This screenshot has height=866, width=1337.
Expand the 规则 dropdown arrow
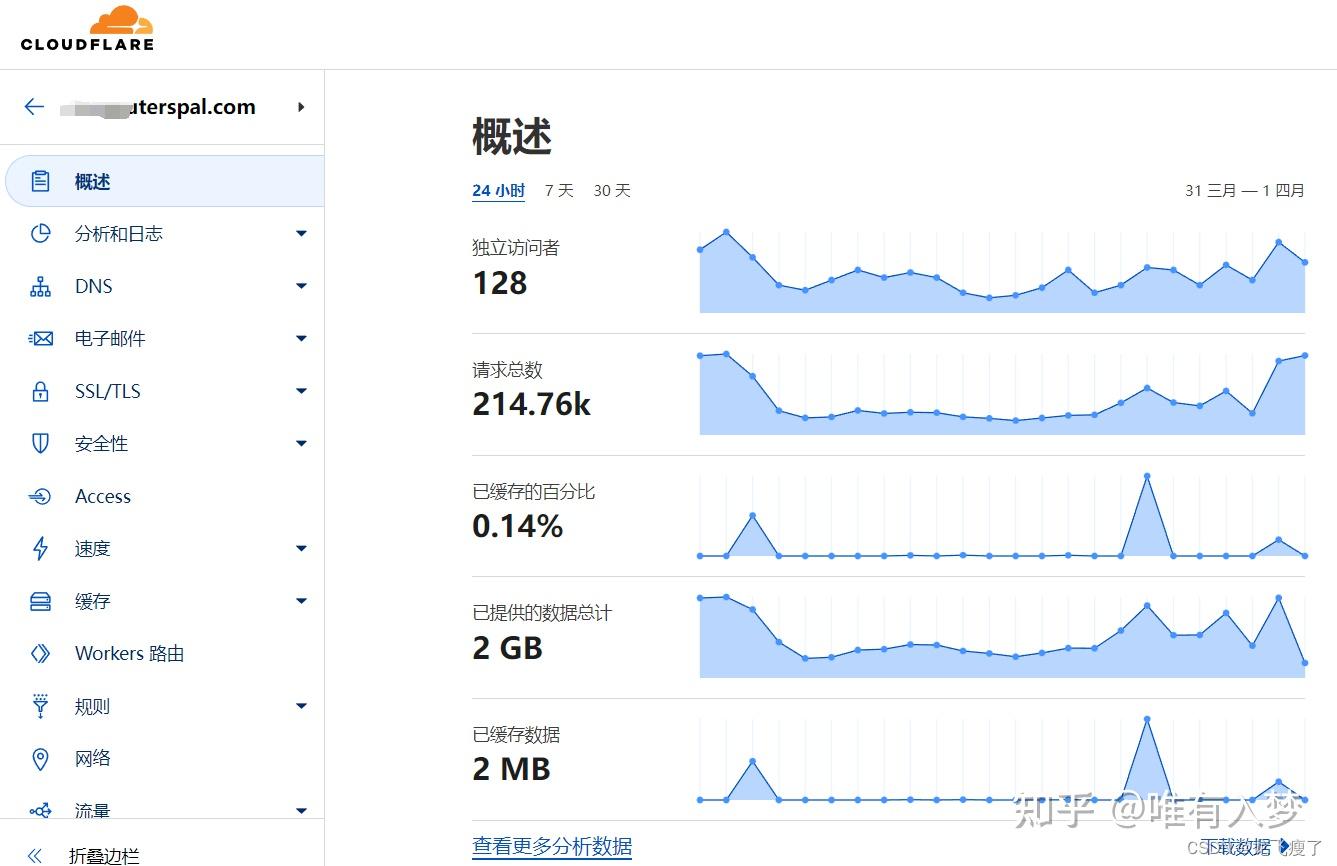tap(301, 706)
